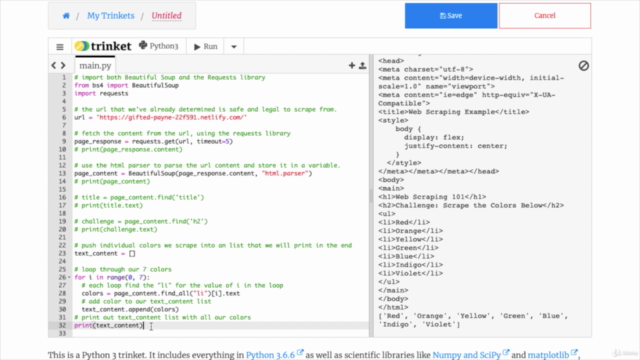Click the <li>Violet</li> output line
The height and width of the screenshot is (360, 640).
[410, 273]
